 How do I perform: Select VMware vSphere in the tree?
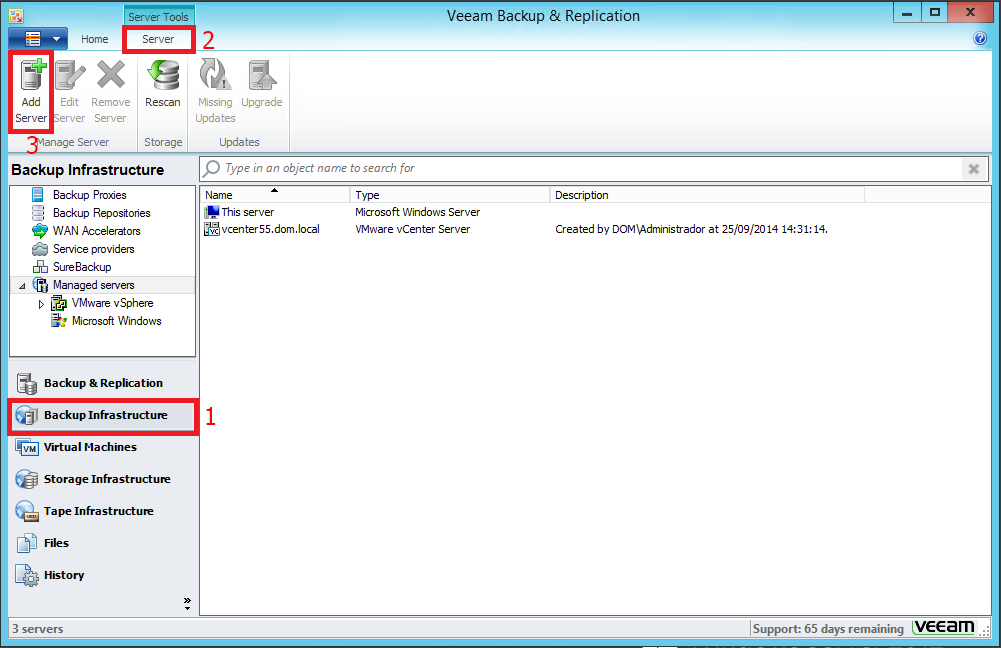tap(112, 303)
